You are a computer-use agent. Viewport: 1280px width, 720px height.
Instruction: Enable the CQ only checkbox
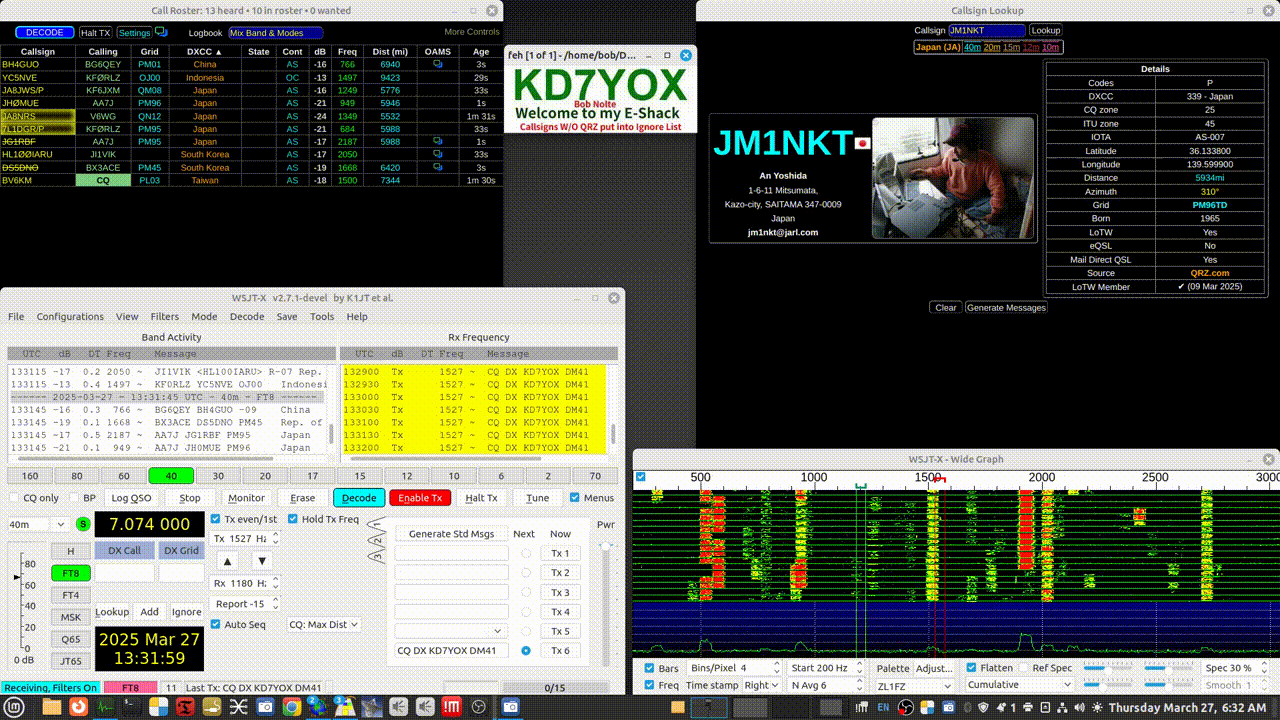click(15, 498)
